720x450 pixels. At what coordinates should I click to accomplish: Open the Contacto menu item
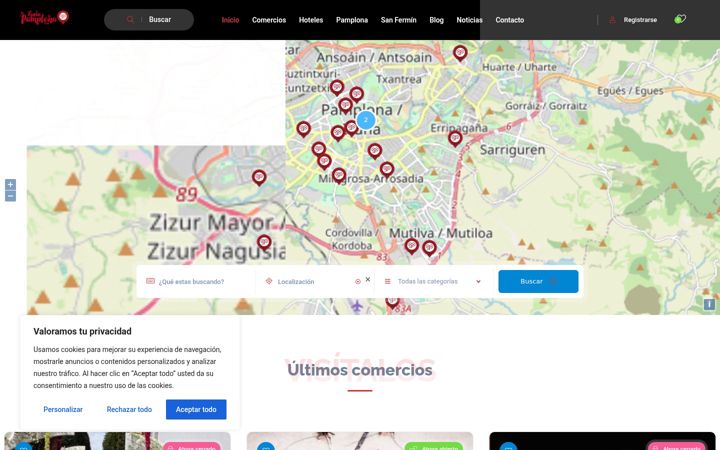pyautogui.click(x=510, y=20)
